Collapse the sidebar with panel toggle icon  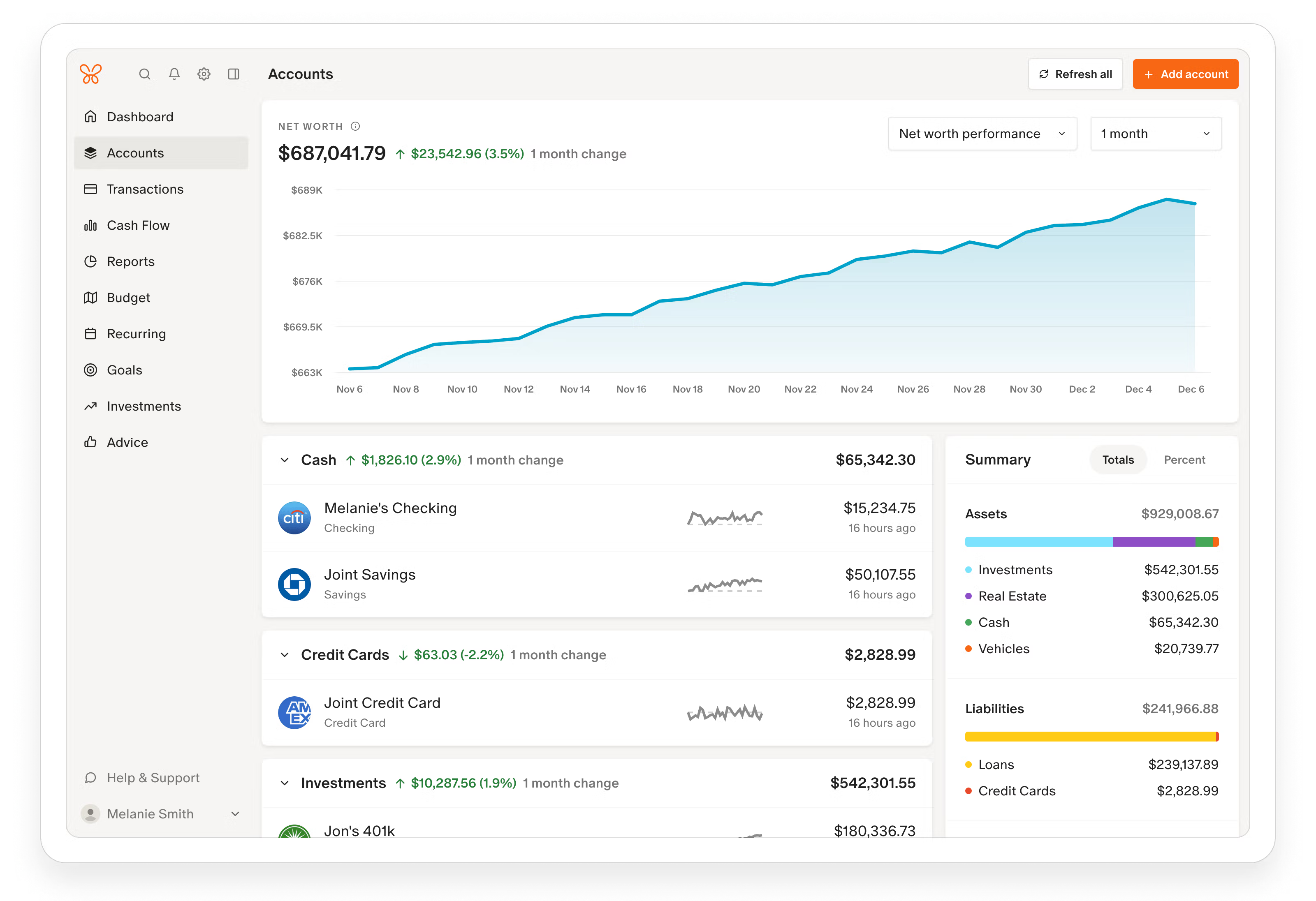[x=234, y=74]
